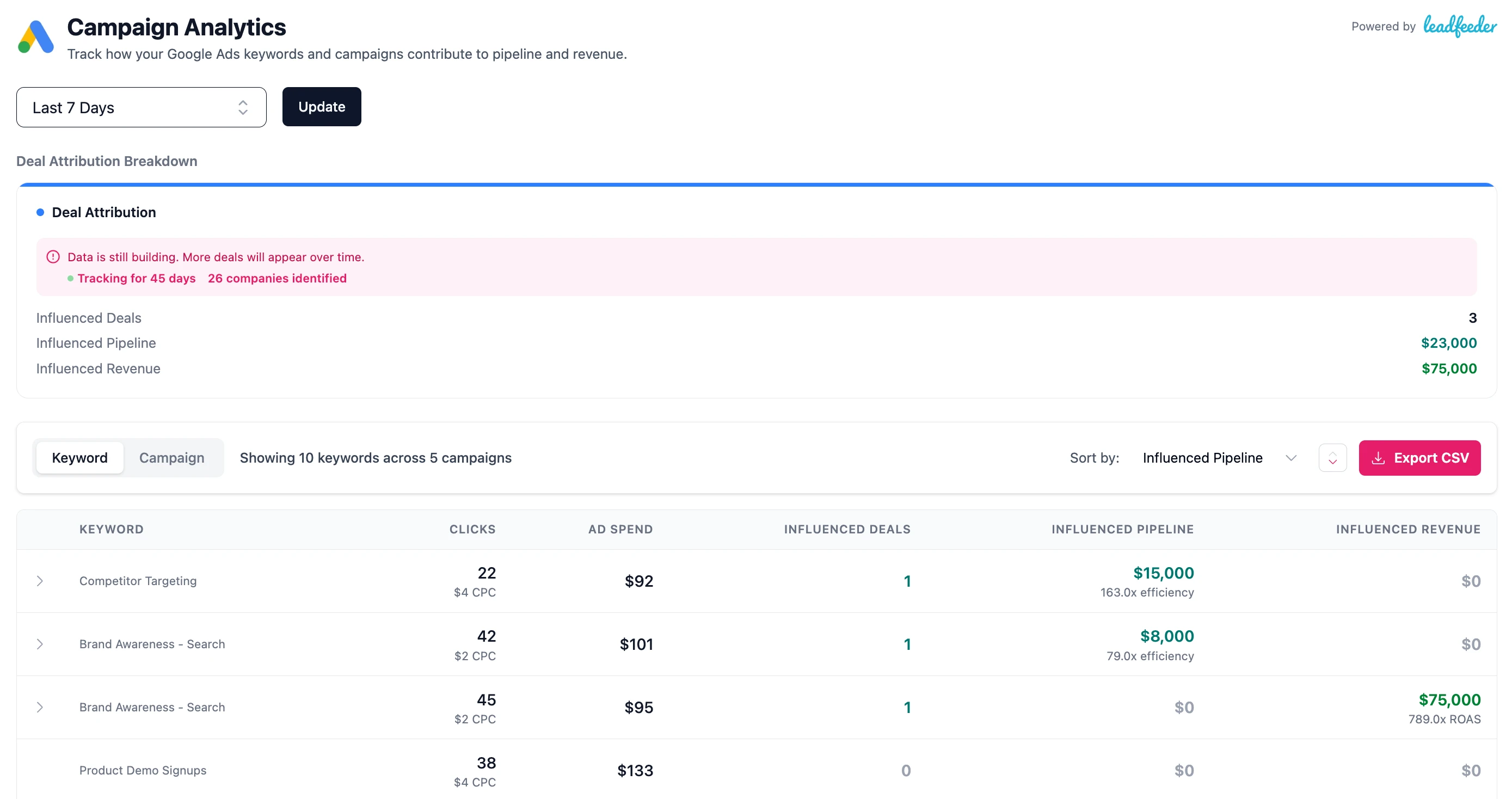Switch to the Keyword view
Image resolution: width=1512 pixels, height=799 pixels.
(x=80, y=457)
